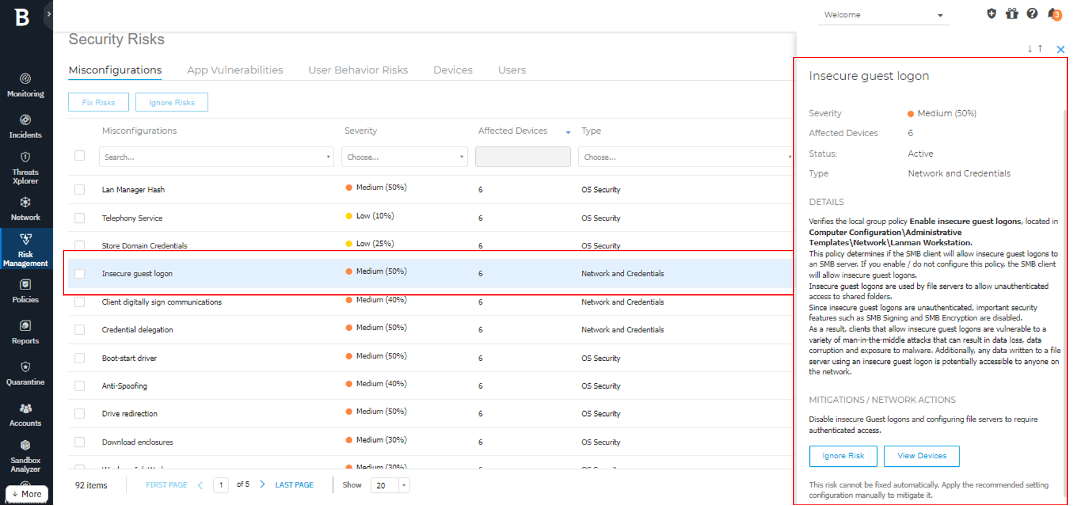1080x506 pixels.
Task: Open Monitoring in the sidebar
Action: point(25,84)
